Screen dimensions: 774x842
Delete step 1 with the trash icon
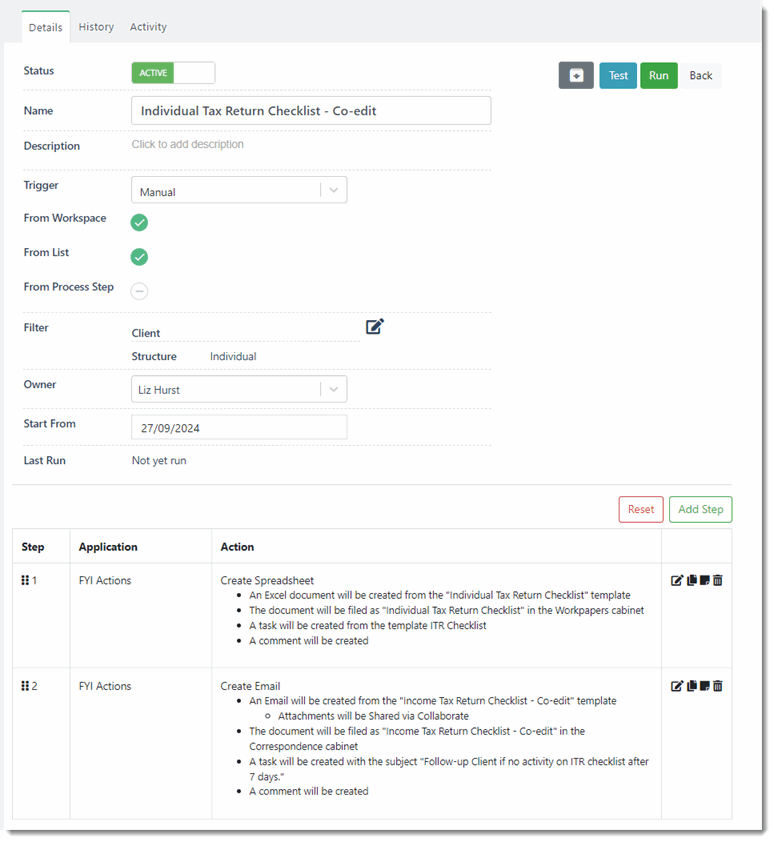pos(718,580)
